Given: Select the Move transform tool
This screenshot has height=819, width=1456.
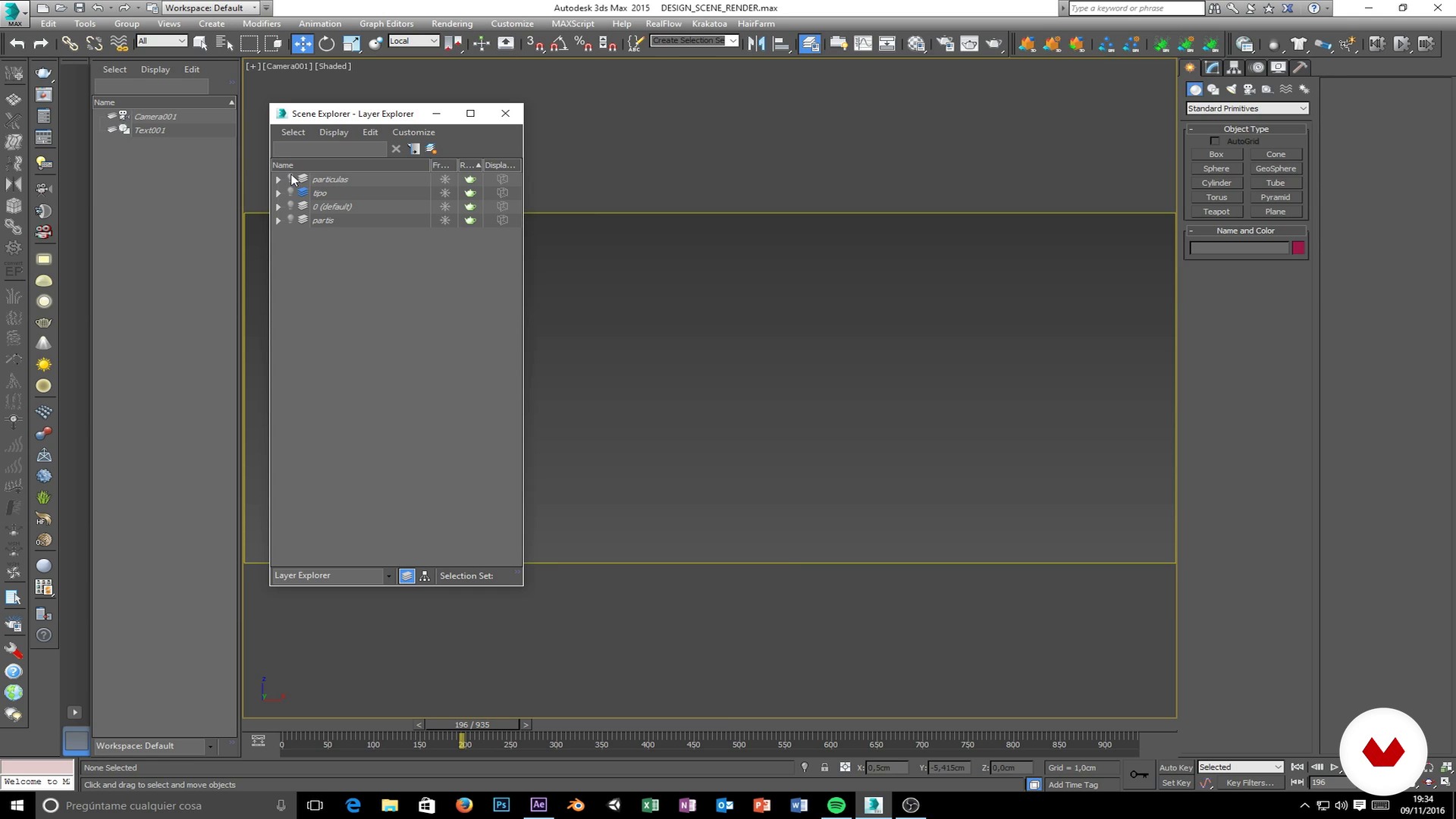Looking at the screenshot, I should 302,43.
